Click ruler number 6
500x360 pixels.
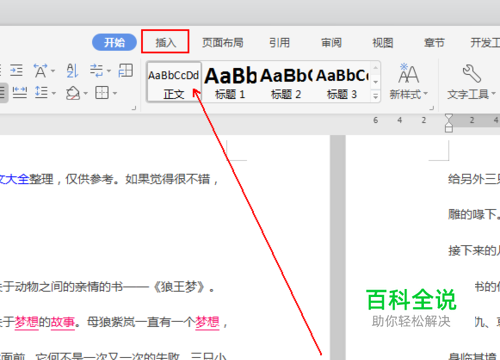[x=376, y=120]
